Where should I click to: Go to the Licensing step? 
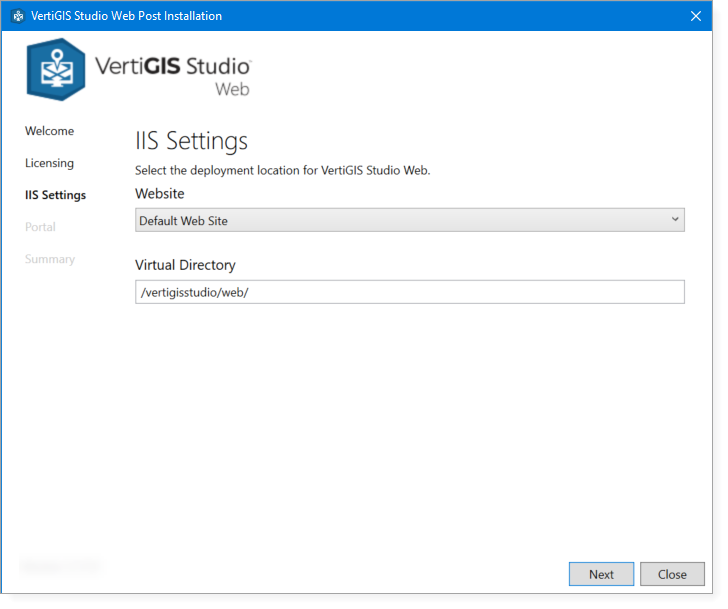click(x=49, y=163)
